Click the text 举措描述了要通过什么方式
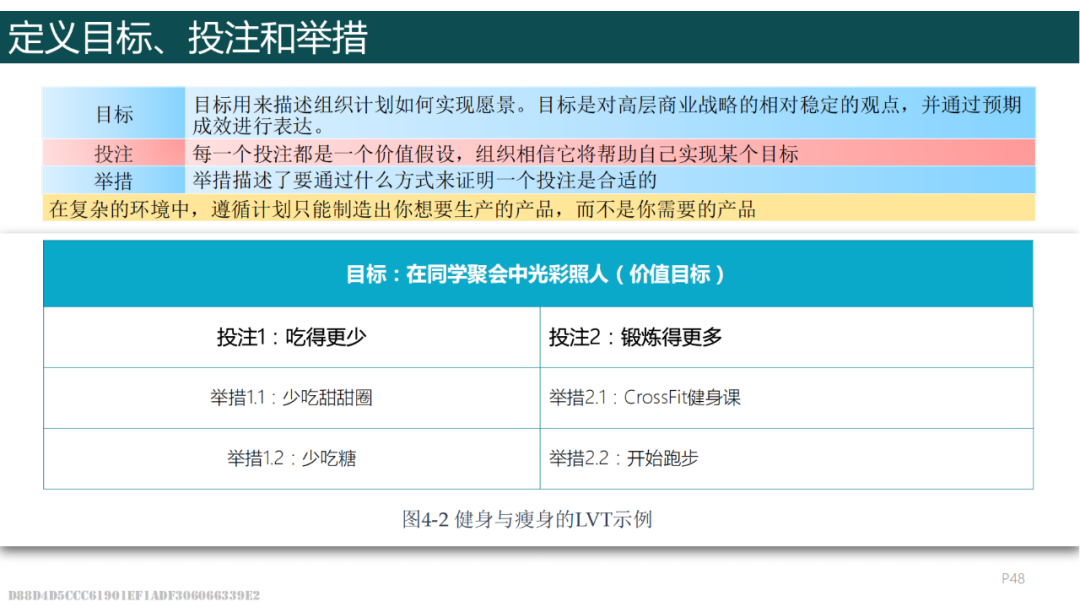The width and height of the screenshot is (1080, 607). click(424, 181)
